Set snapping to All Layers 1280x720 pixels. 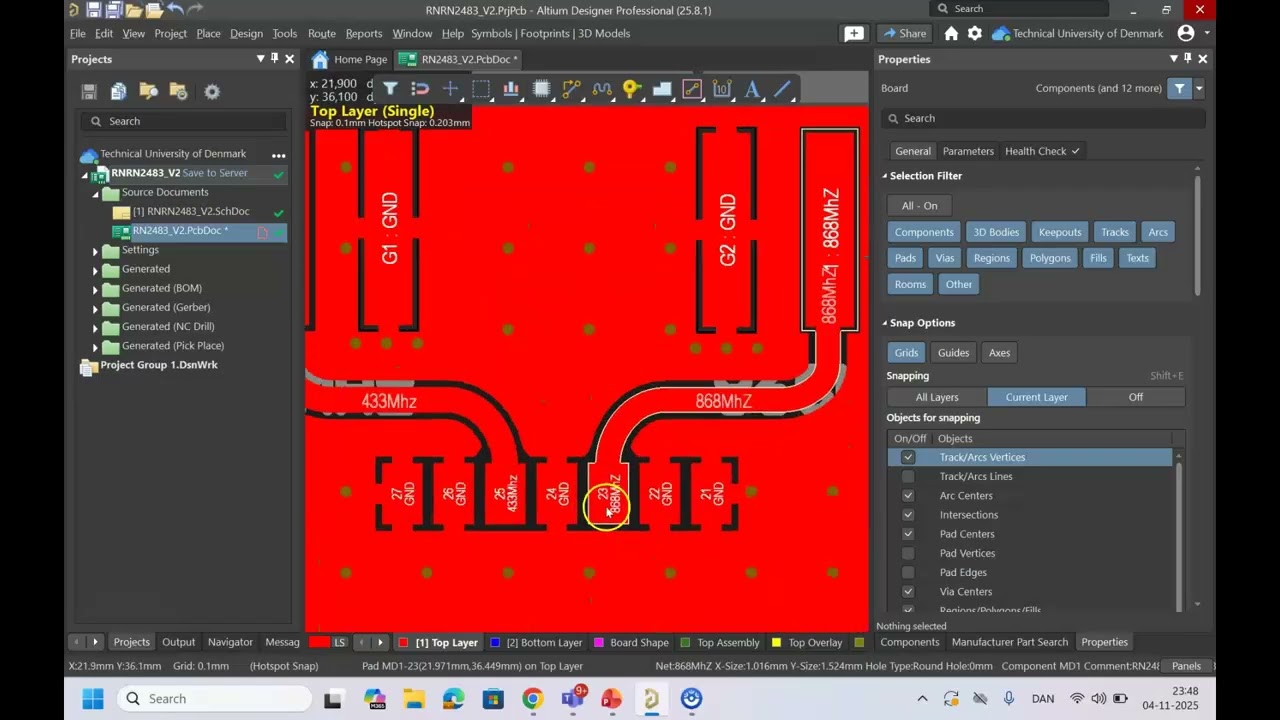[937, 397]
